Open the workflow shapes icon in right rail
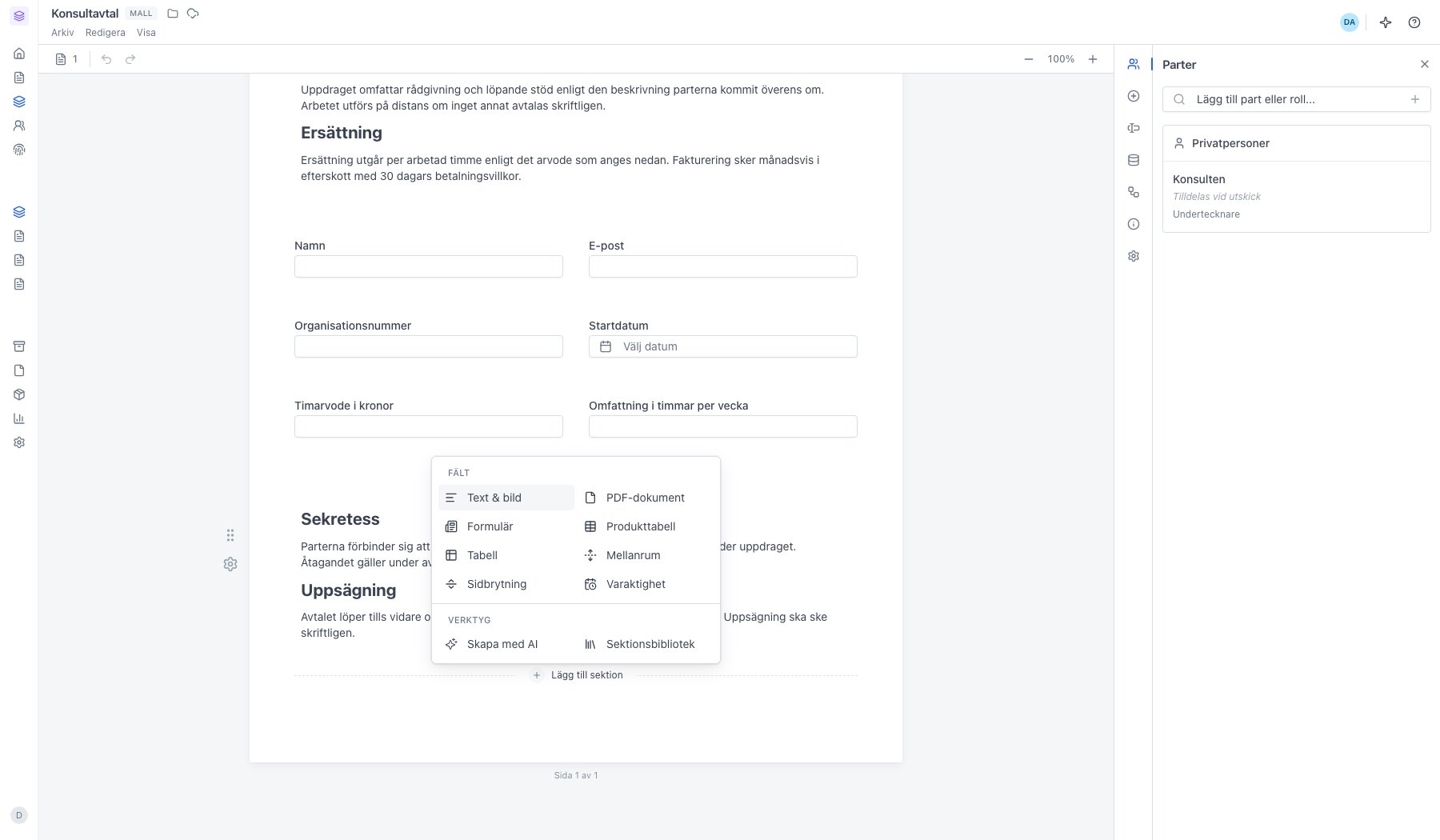1440x840 pixels. tap(1134, 192)
